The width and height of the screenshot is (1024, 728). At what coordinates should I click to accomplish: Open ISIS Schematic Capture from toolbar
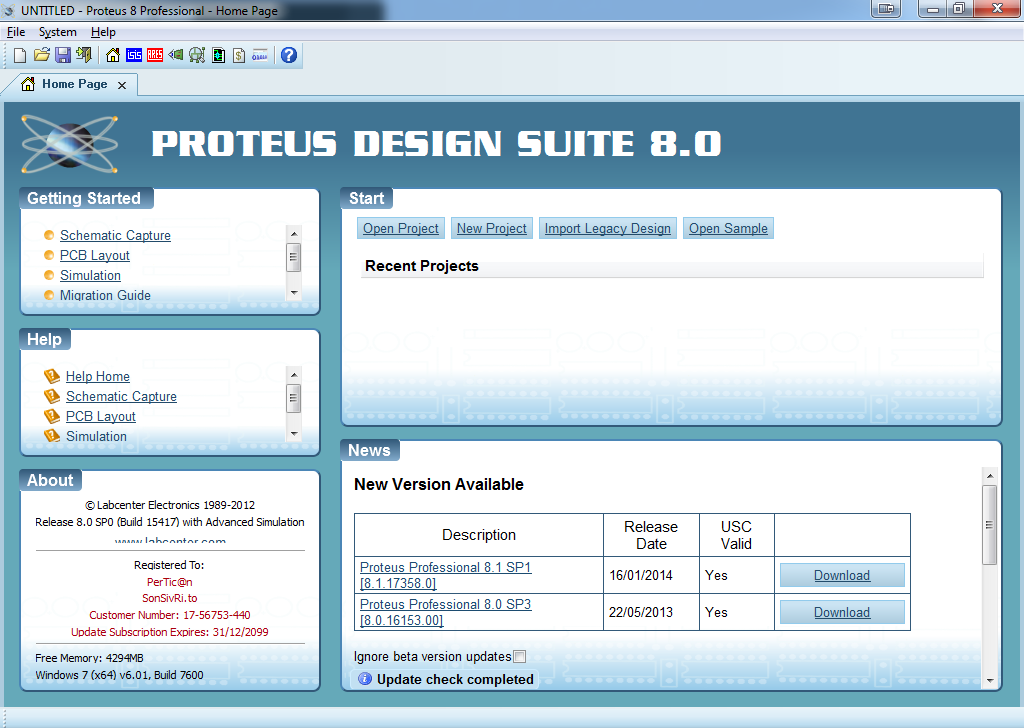134,55
